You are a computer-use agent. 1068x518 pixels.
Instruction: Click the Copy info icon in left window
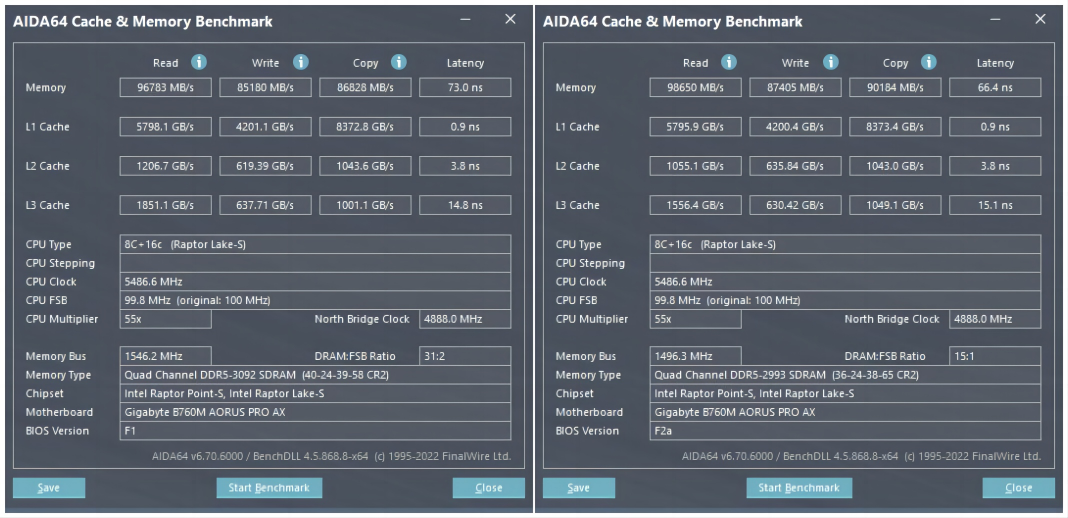399,63
